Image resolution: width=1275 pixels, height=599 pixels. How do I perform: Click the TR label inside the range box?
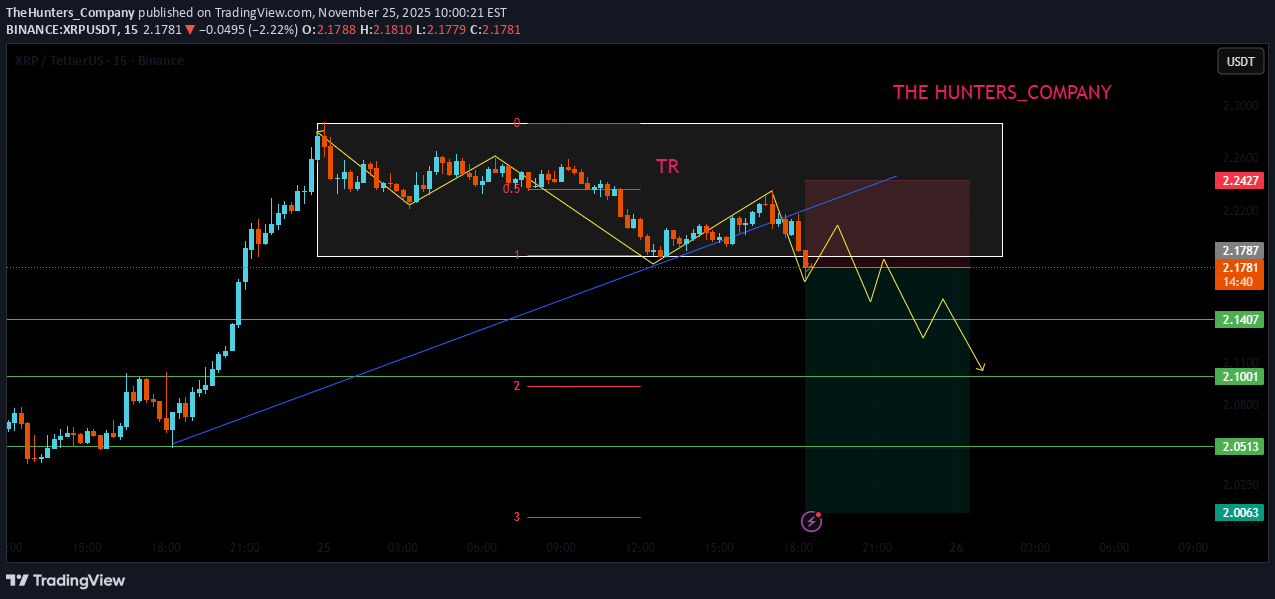point(667,166)
